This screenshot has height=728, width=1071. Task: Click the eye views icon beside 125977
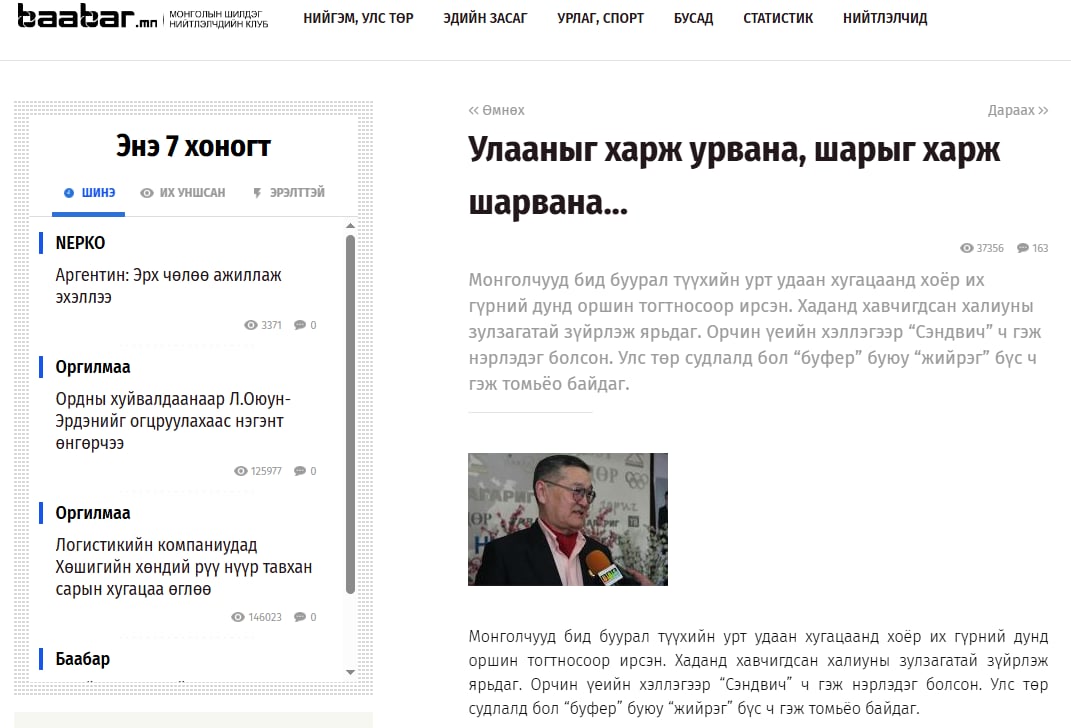tap(240, 471)
